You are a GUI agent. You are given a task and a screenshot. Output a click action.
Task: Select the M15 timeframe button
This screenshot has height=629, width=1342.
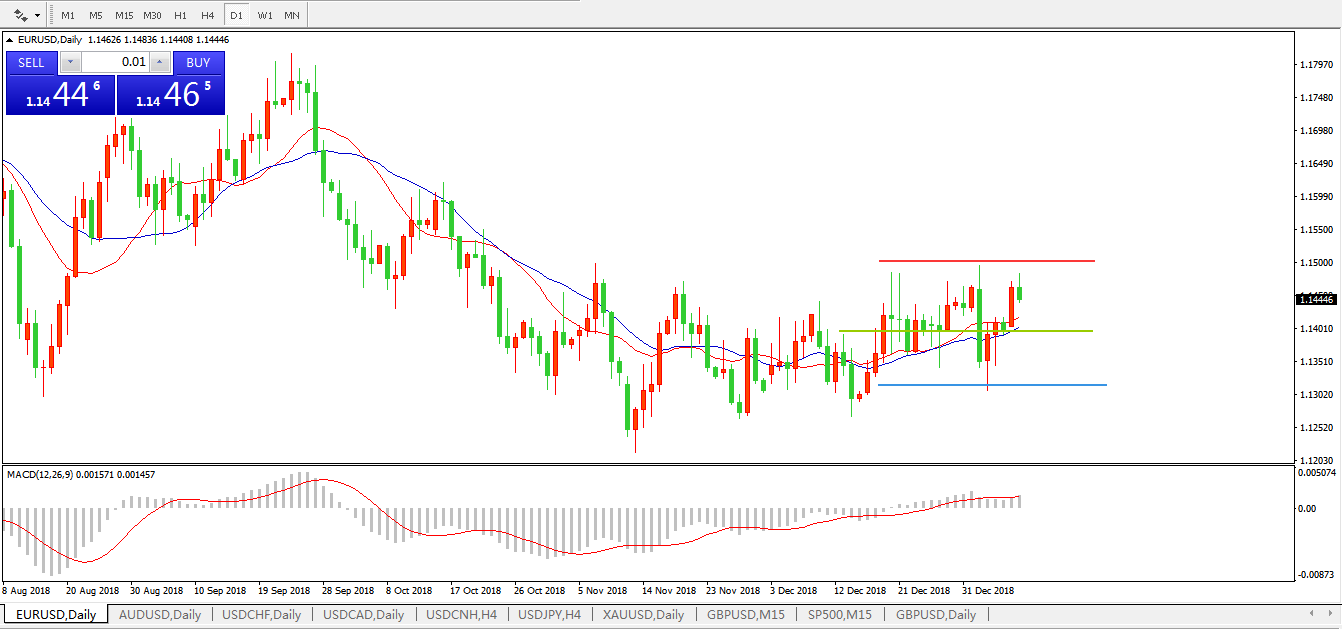(x=124, y=15)
